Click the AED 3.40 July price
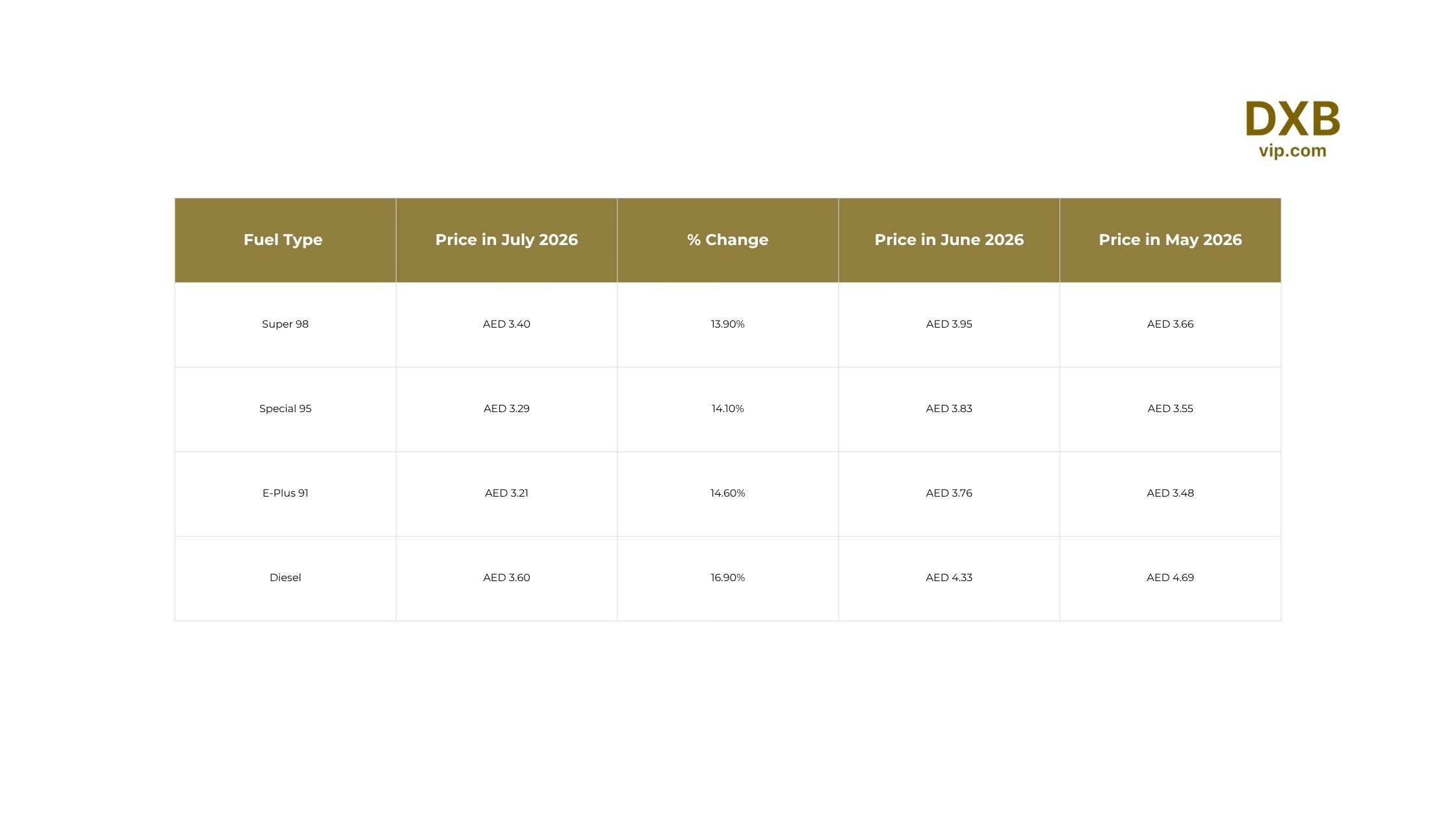This screenshot has height=819, width=1456. click(506, 324)
